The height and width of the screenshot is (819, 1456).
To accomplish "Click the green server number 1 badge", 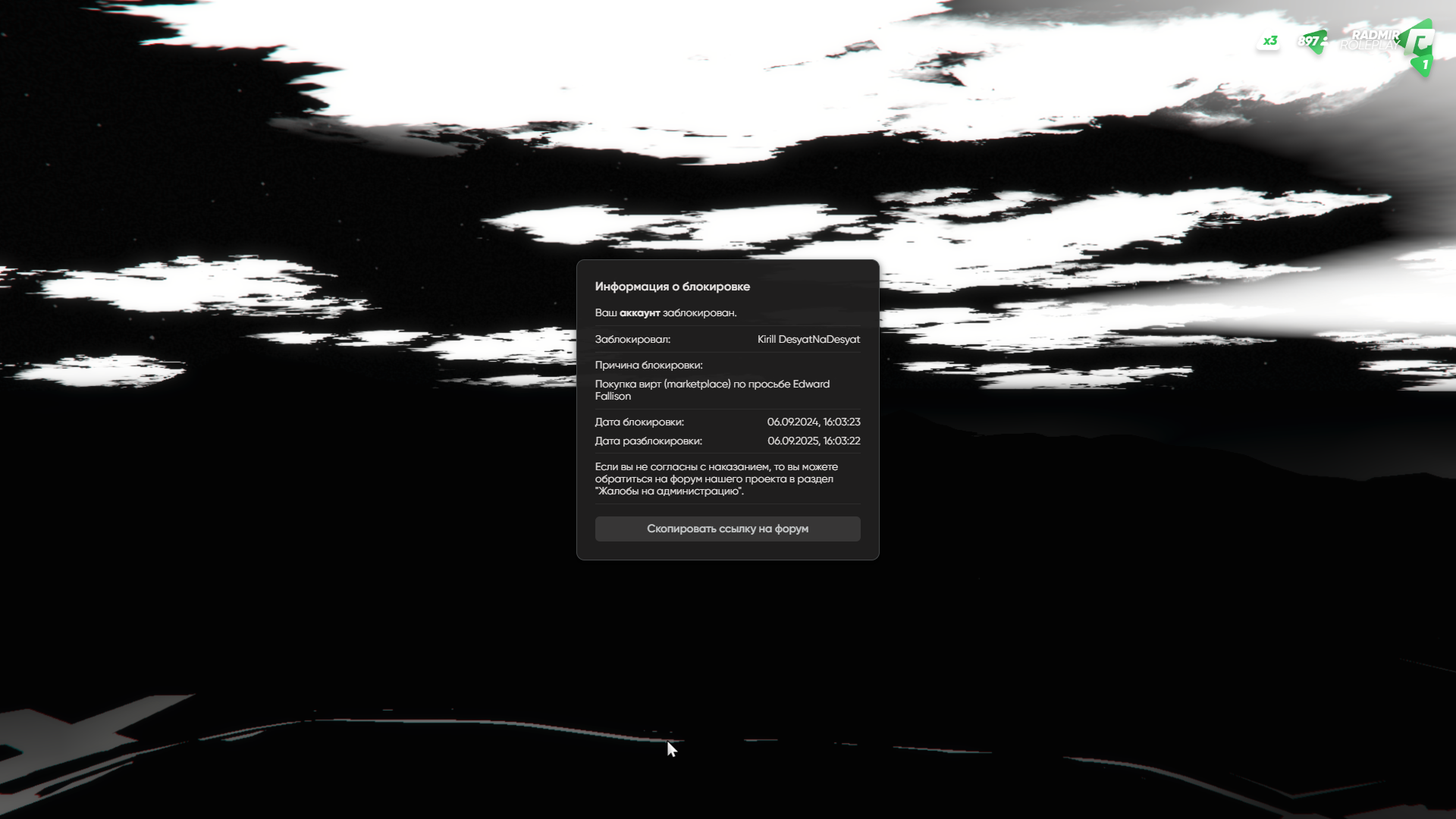I will point(1423,65).
